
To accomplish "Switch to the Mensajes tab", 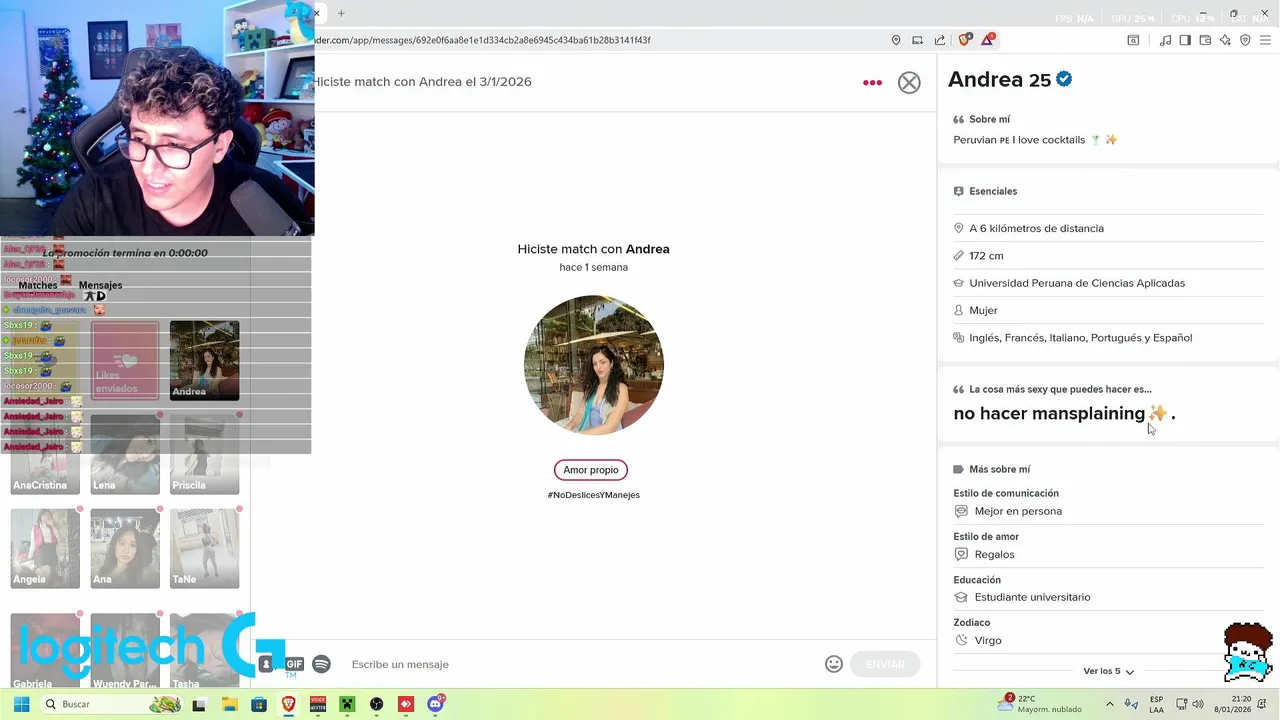I will point(100,285).
